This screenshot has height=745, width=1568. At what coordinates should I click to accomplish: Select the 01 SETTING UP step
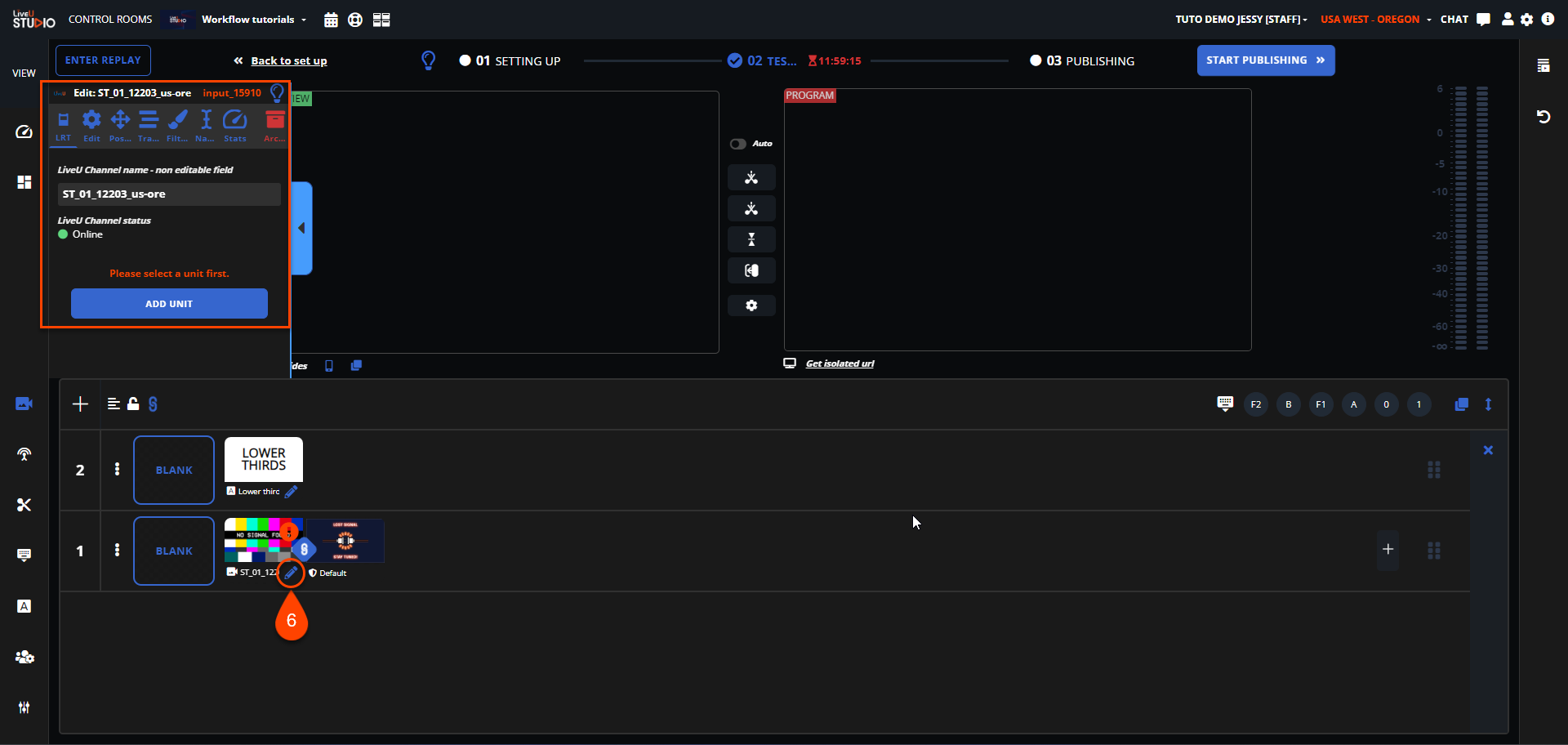coord(510,61)
